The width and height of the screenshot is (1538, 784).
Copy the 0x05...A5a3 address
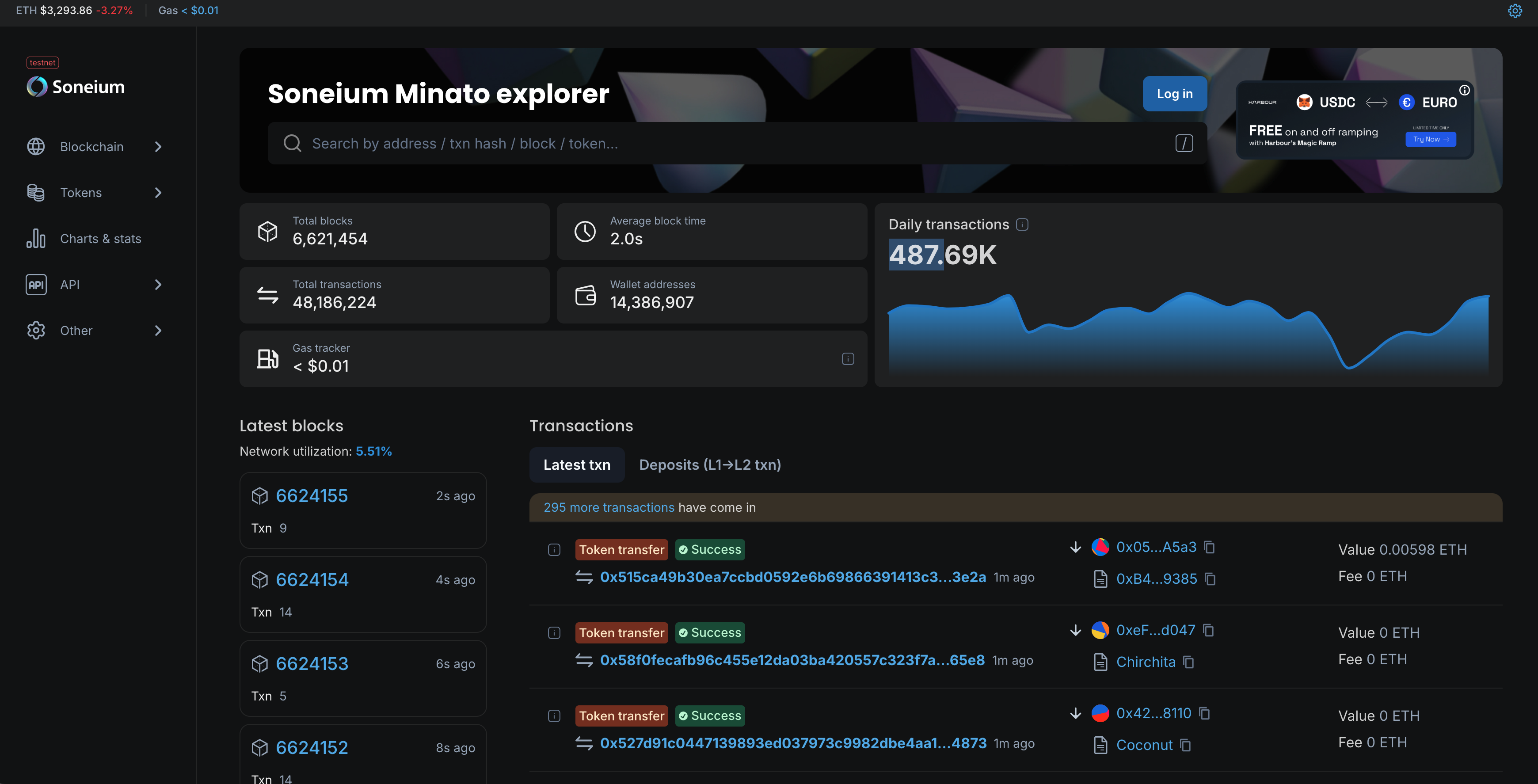[1209, 547]
